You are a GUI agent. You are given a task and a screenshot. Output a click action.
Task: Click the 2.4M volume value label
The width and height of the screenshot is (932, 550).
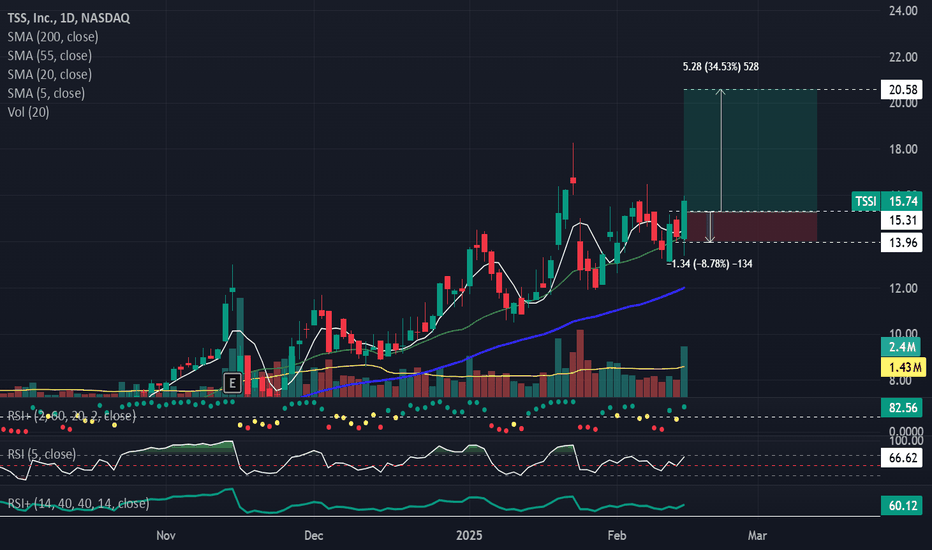(902, 347)
